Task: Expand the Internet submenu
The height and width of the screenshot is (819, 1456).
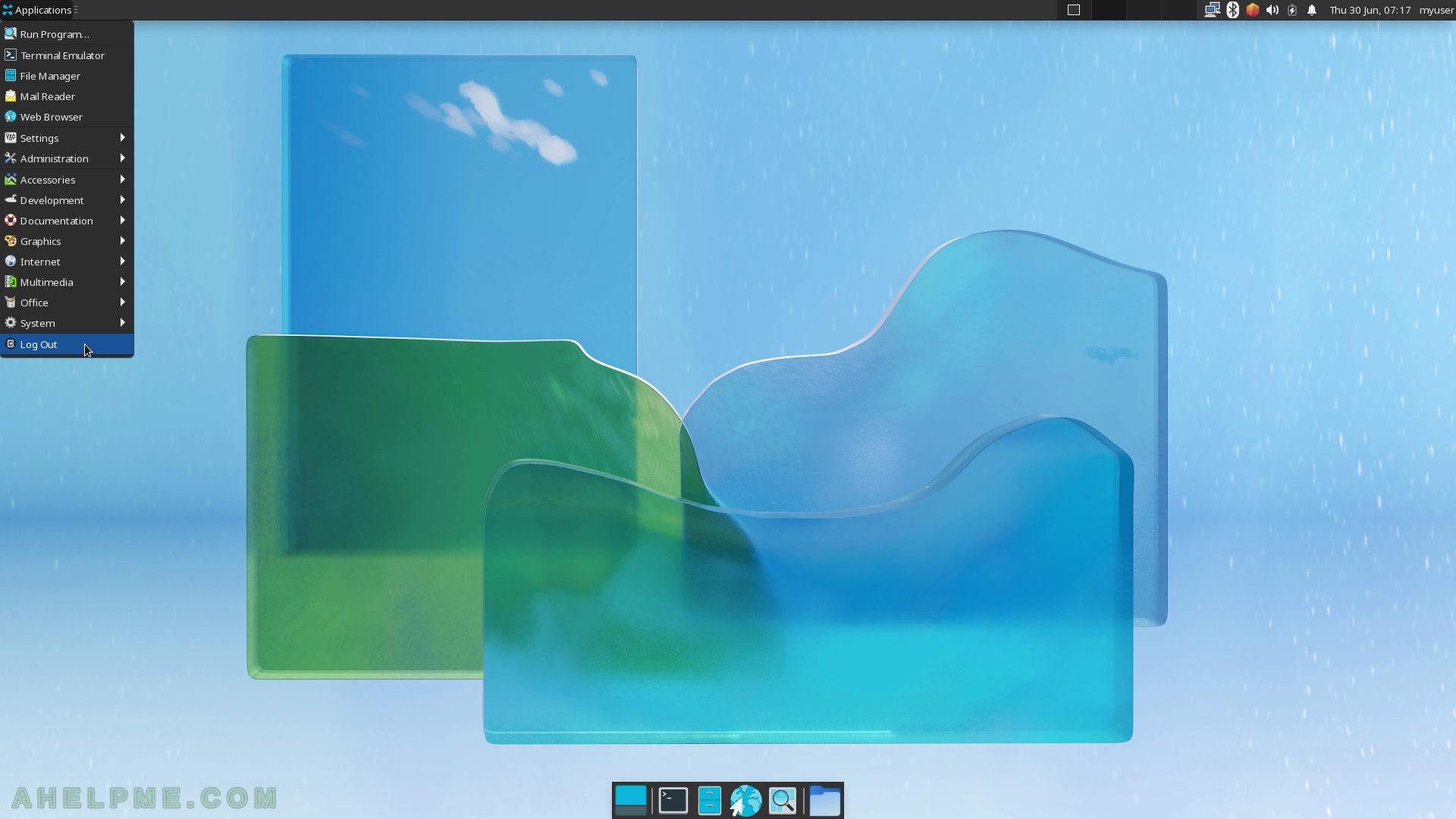Action: pyautogui.click(x=67, y=262)
